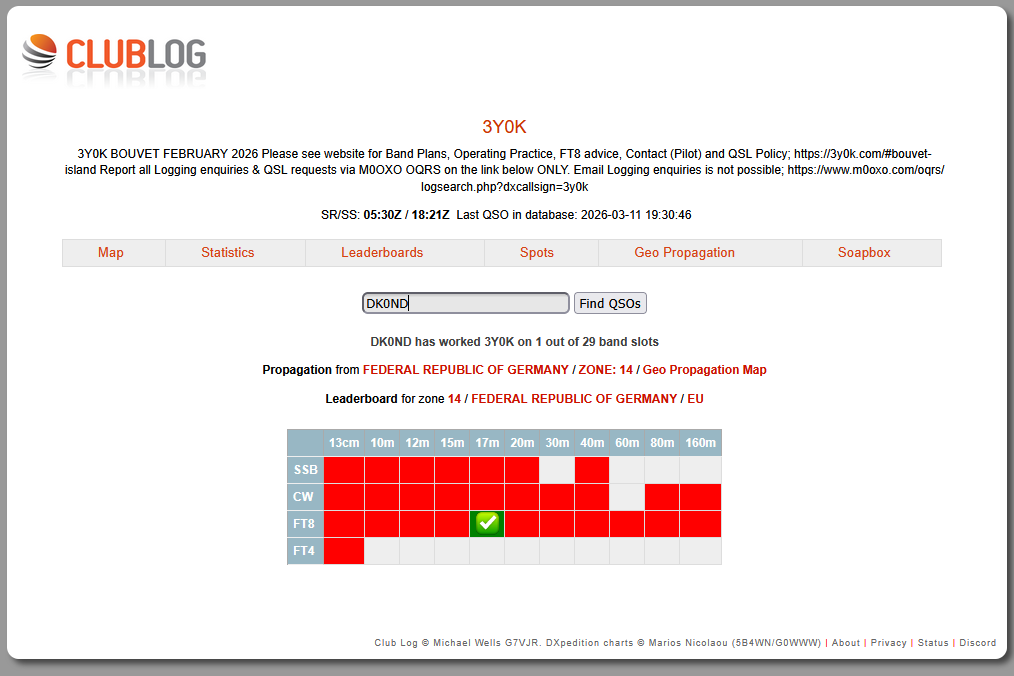Open the Map tab

pos(111,253)
